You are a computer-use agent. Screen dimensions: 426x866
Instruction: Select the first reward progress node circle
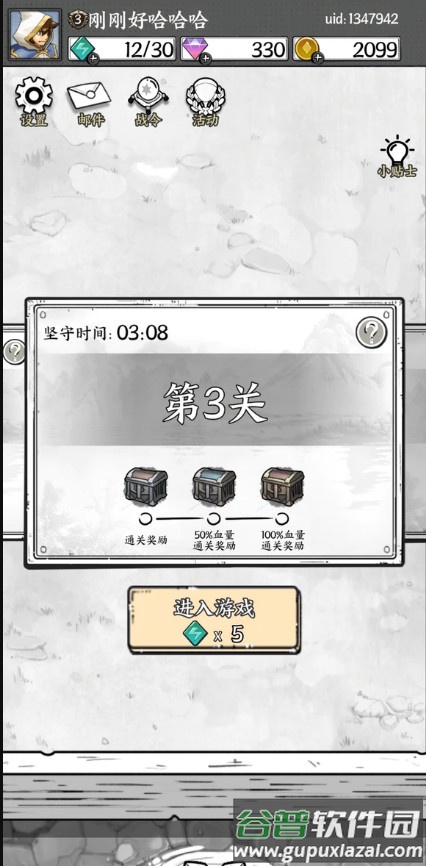pos(145,519)
